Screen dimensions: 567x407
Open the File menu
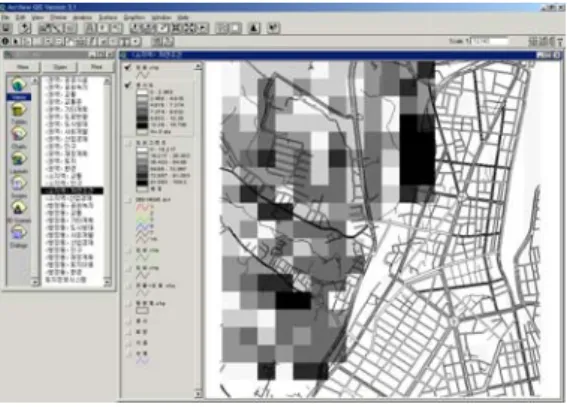coord(5,17)
